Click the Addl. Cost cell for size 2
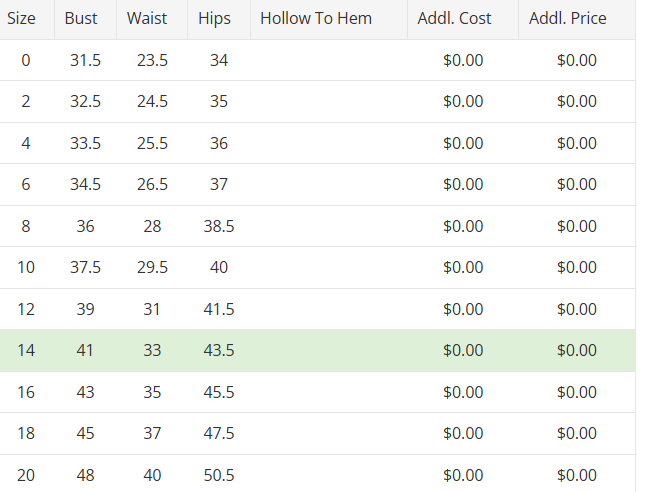The height and width of the screenshot is (492, 645). coord(463,102)
